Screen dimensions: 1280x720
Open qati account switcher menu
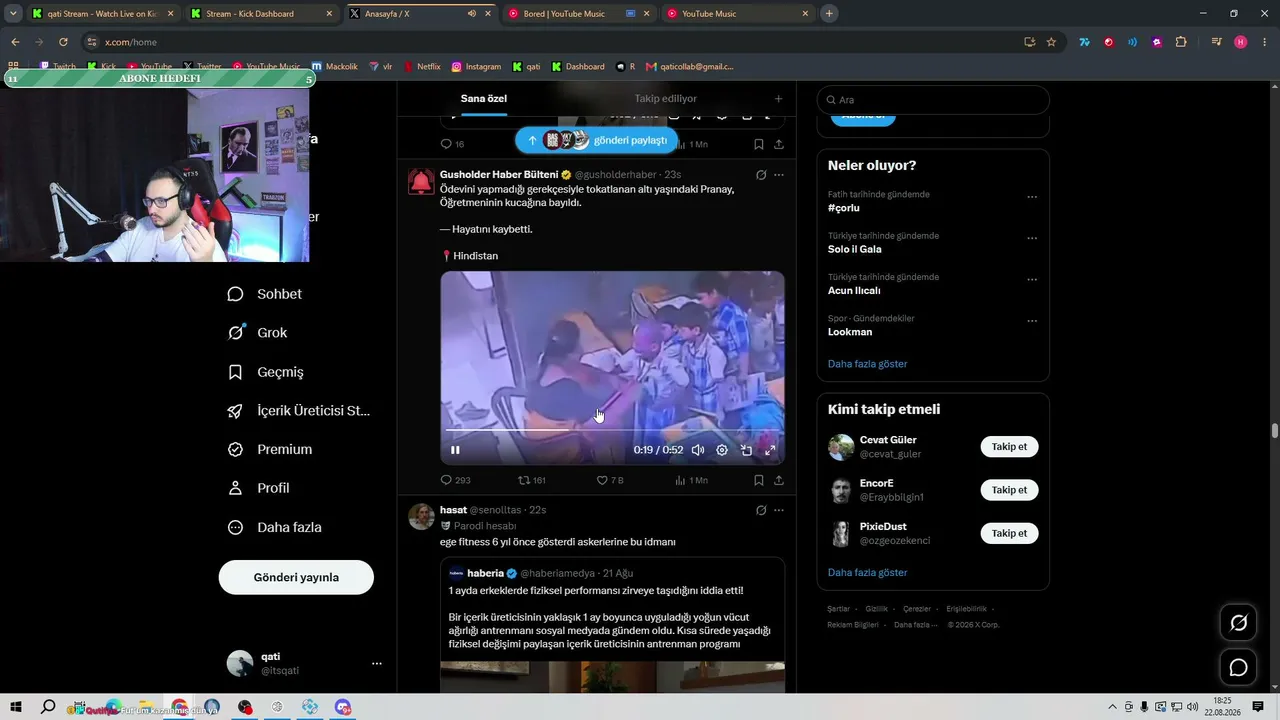(x=304, y=663)
